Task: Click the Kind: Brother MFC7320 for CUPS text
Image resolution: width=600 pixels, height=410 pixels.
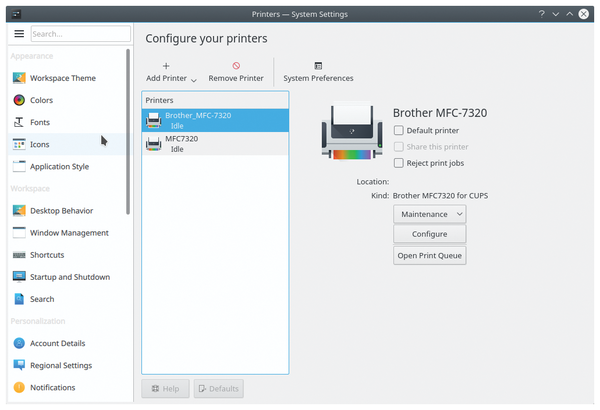Action: point(429,196)
